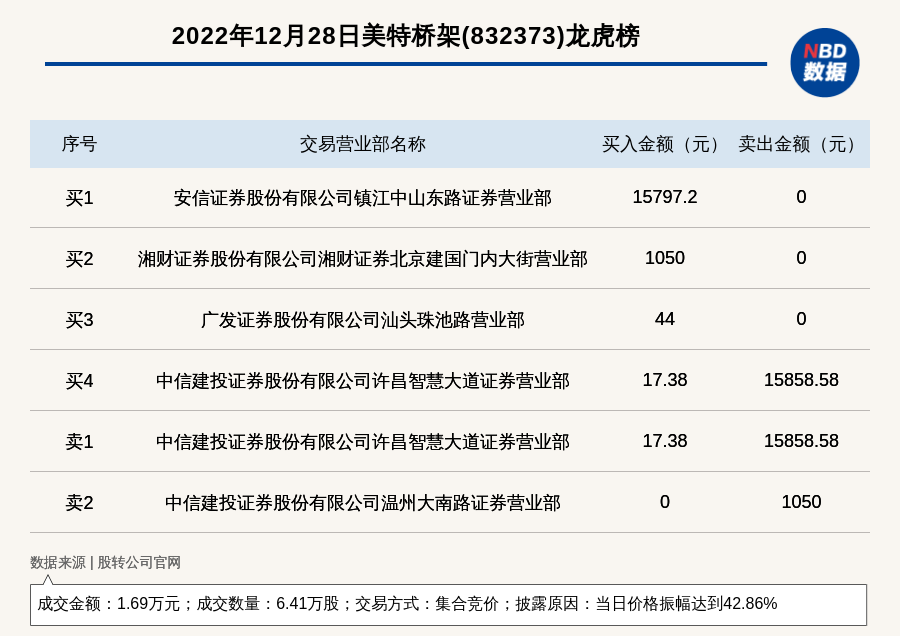Select 17.38 in the 买4 row
The width and height of the screenshot is (900, 636).
click(665, 379)
